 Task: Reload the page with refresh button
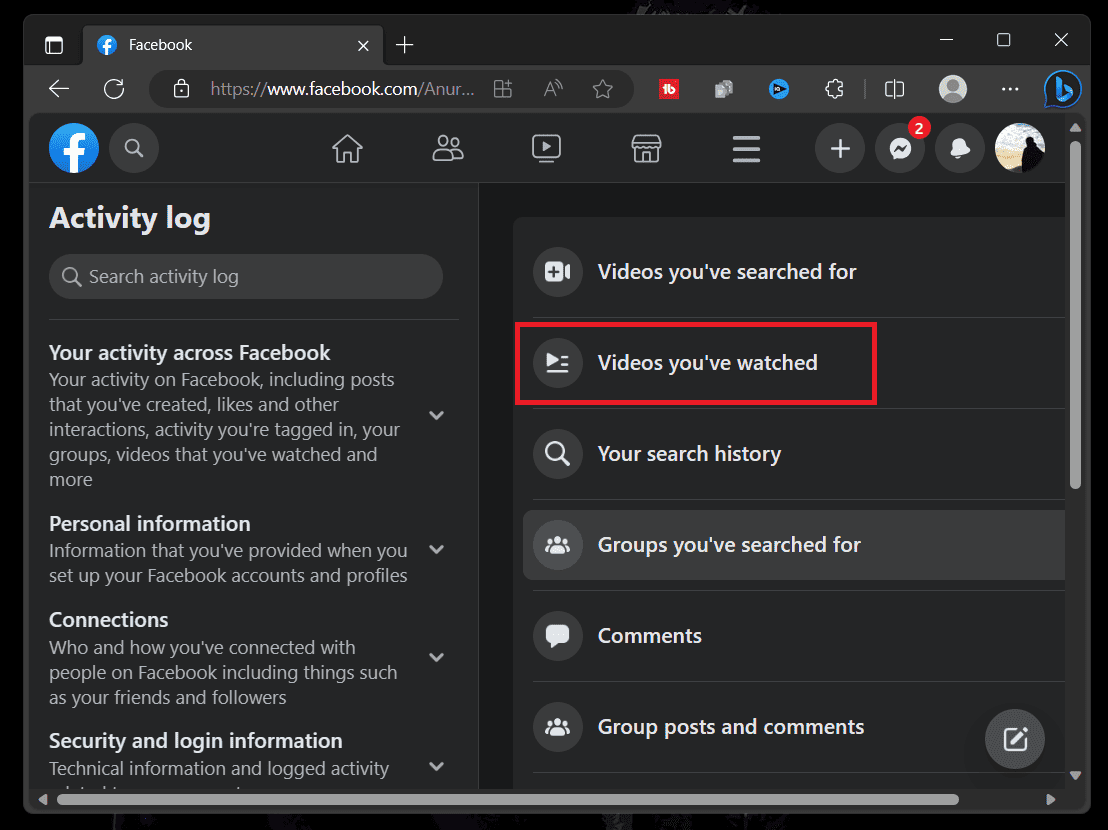coord(114,89)
